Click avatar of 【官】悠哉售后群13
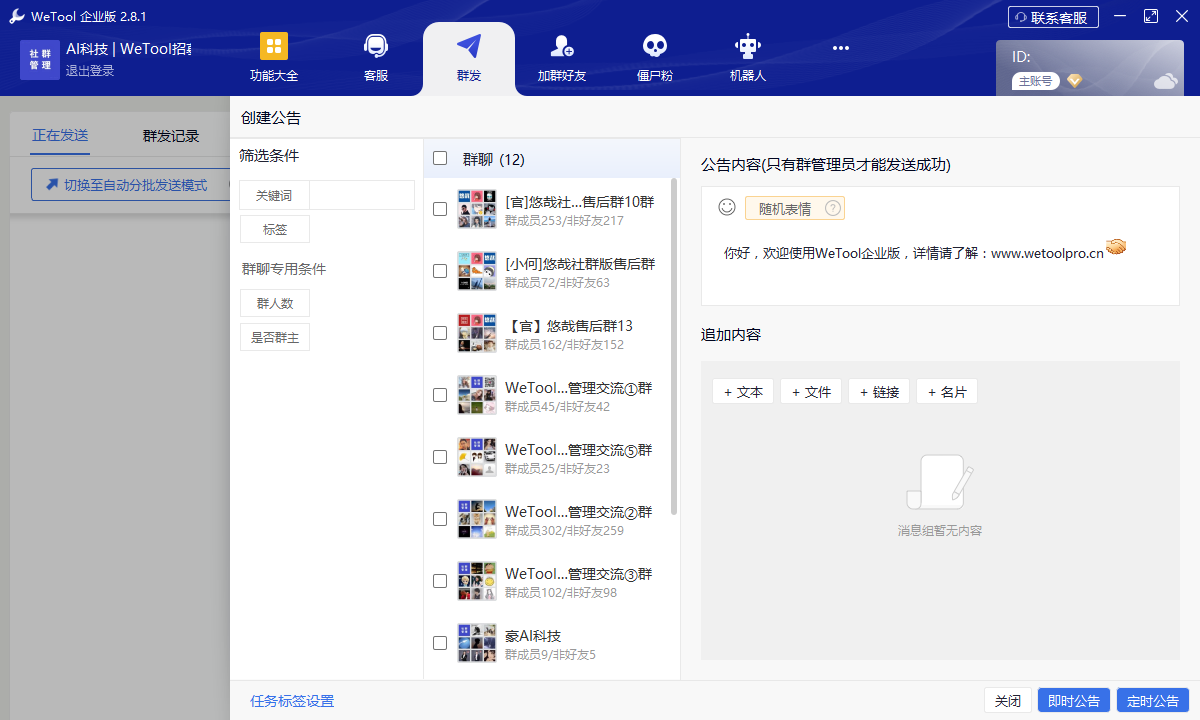The image size is (1200, 720). [477, 333]
